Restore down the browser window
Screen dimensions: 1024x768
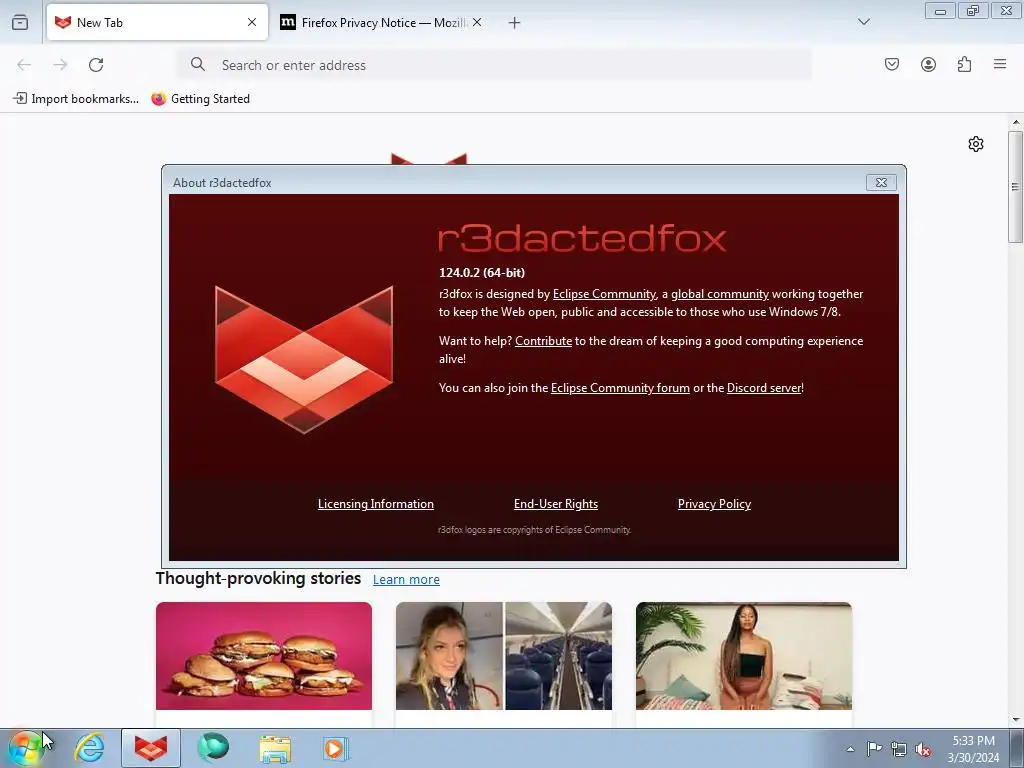973,10
